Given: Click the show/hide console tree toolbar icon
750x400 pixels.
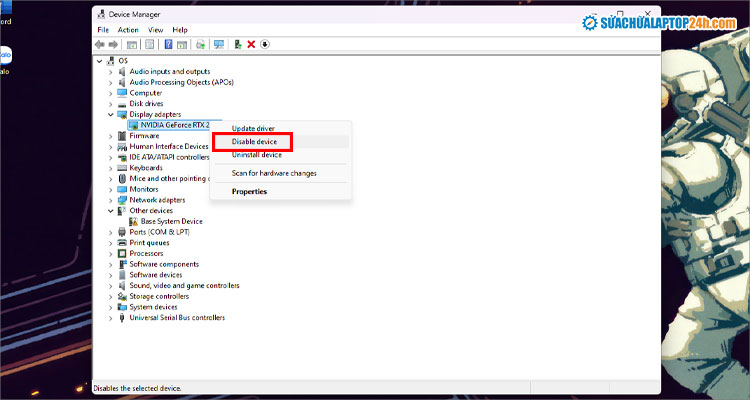Looking at the screenshot, I should (x=132, y=44).
